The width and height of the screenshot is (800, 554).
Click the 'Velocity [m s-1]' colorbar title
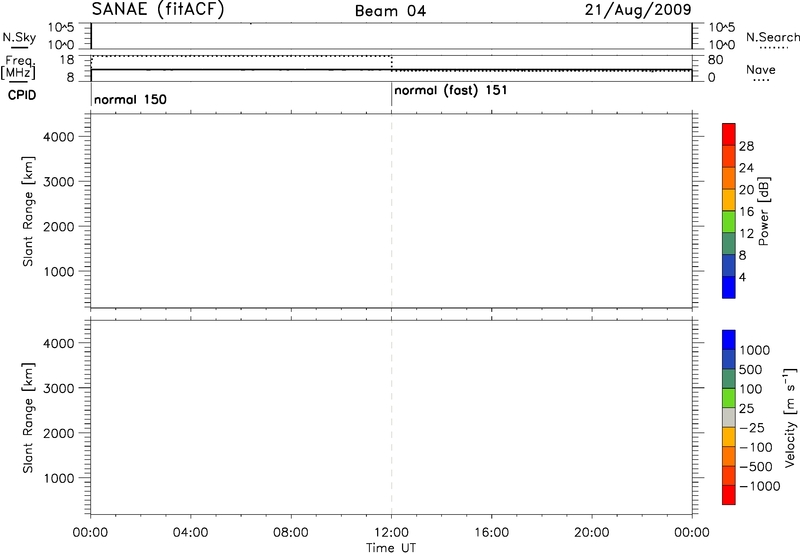790,417
